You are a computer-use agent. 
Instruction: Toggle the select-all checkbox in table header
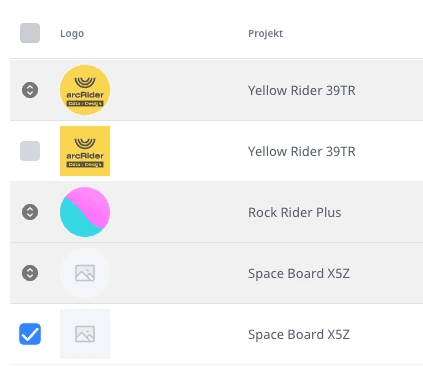point(30,33)
